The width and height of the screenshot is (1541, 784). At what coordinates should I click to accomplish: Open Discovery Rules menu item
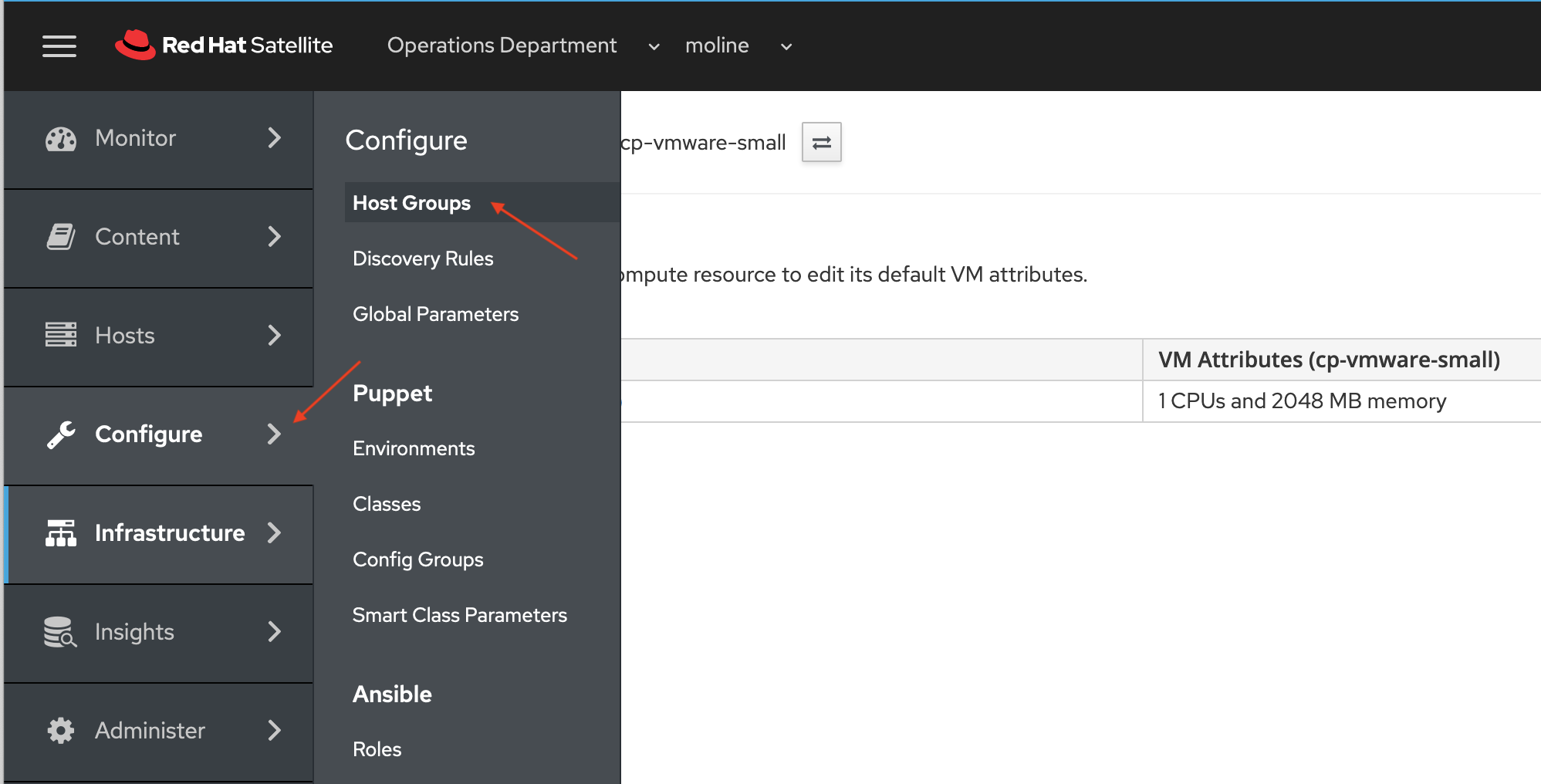[423, 259]
